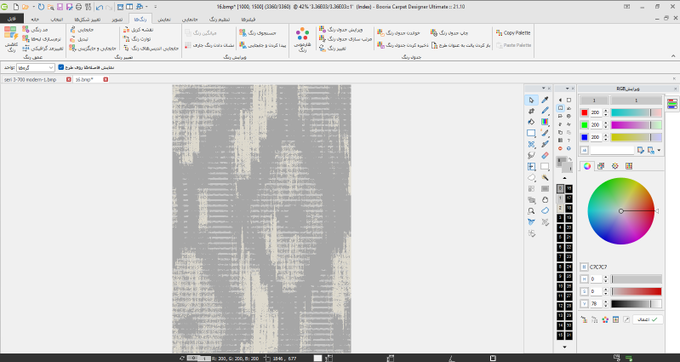
Task: Click the توازن رنگ color balance command
Action: click(137, 39)
